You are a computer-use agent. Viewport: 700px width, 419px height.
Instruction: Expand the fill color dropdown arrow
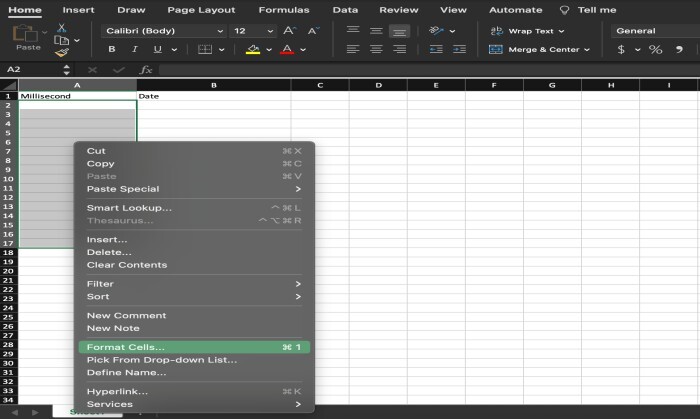coord(269,50)
